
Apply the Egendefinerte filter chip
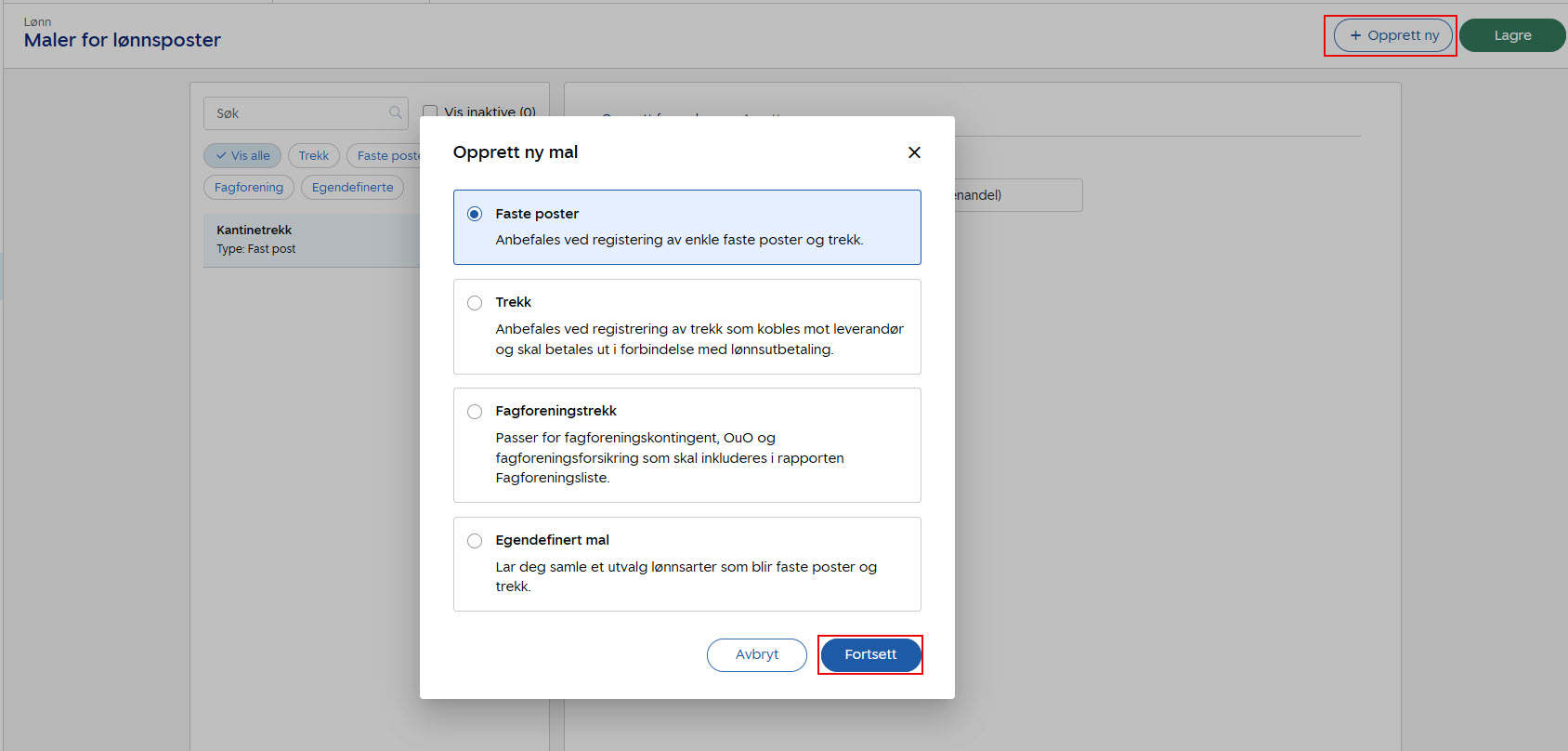(352, 188)
